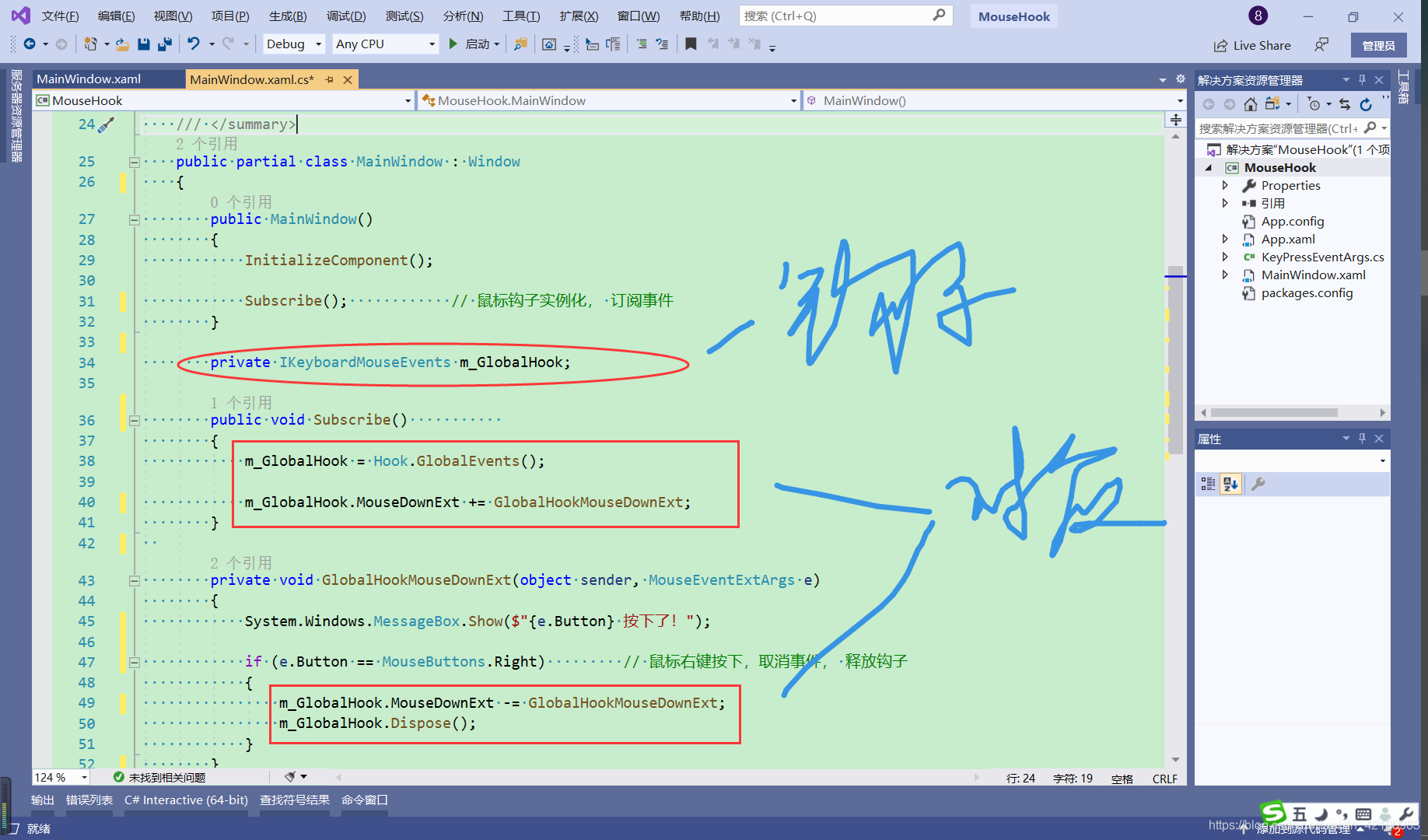1428x840 pixels.
Task: Click the search (Ctrl+Q) input box
Action: click(845, 16)
